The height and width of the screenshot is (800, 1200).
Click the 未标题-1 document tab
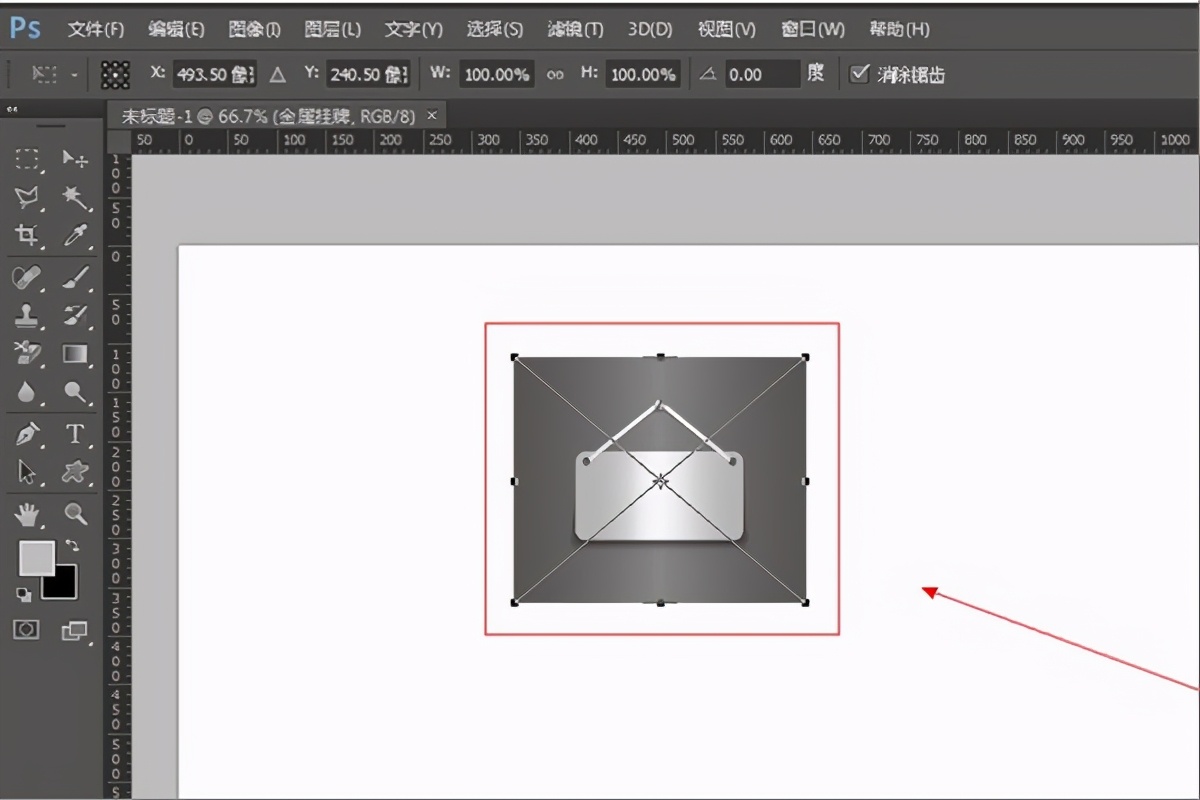268,116
